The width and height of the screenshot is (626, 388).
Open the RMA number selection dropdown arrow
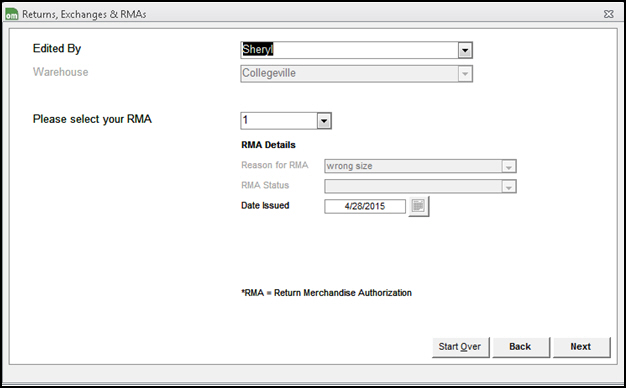[324, 121]
